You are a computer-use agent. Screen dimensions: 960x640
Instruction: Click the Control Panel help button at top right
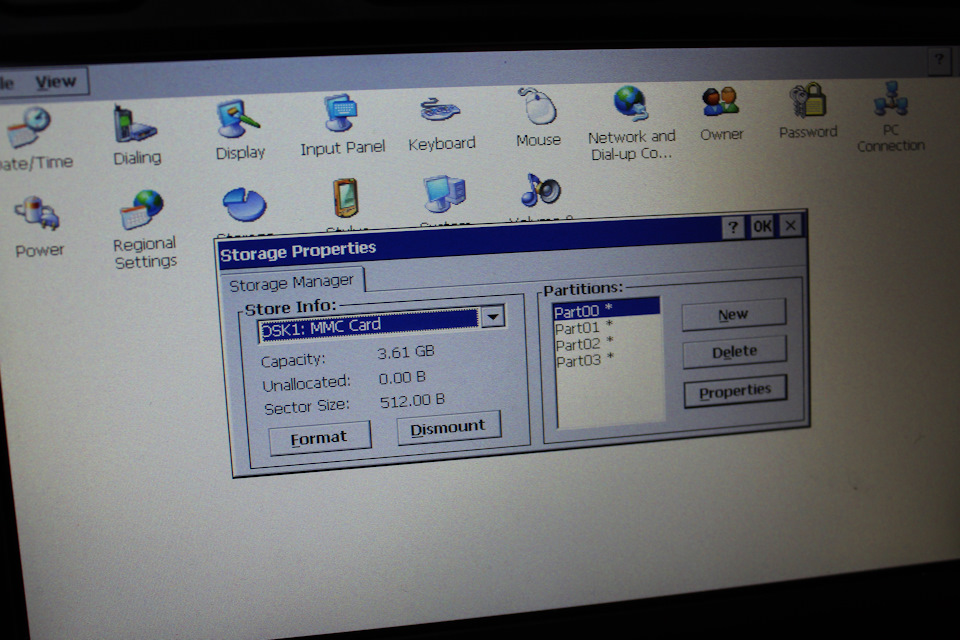[939, 60]
